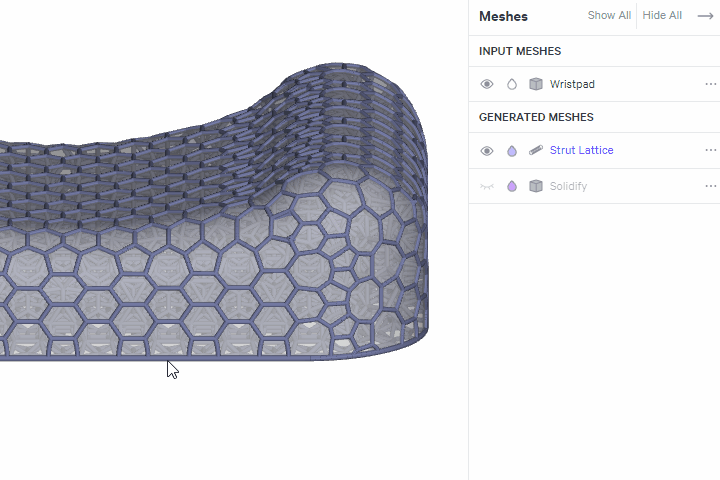This screenshot has width=720, height=480.
Task: Select the Solidify mesh name
Action: [568, 186]
